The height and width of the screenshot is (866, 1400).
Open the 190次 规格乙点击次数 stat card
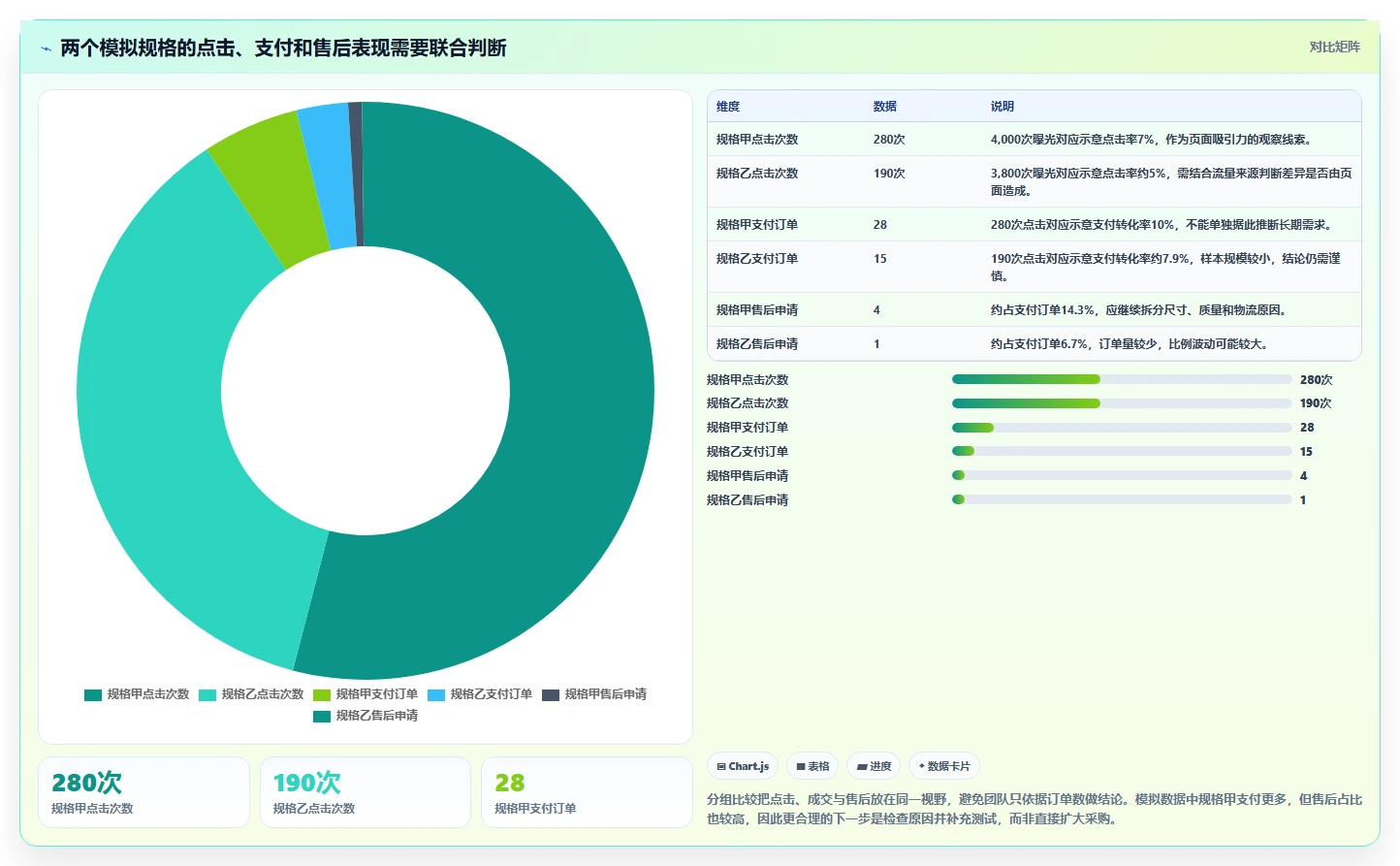point(366,792)
